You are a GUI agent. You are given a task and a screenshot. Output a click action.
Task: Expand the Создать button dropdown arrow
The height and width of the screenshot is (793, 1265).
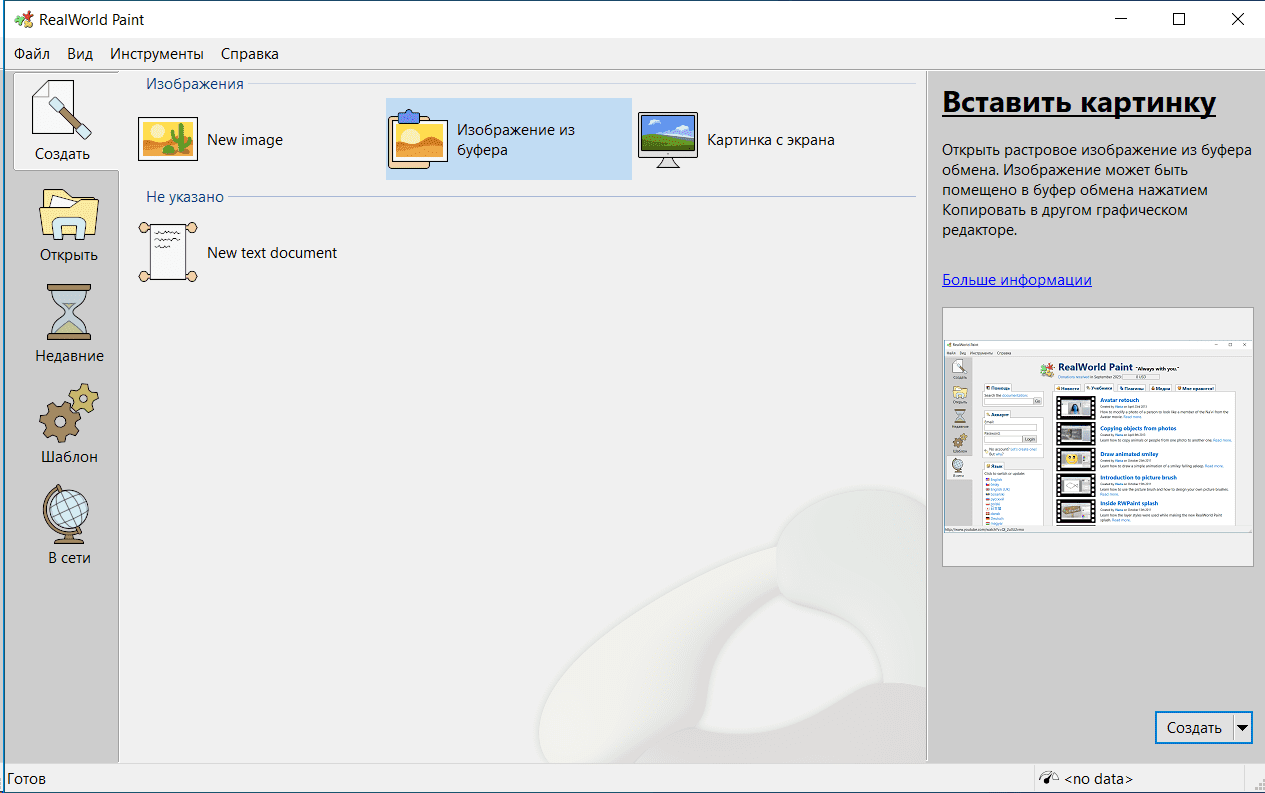pyautogui.click(x=1243, y=728)
